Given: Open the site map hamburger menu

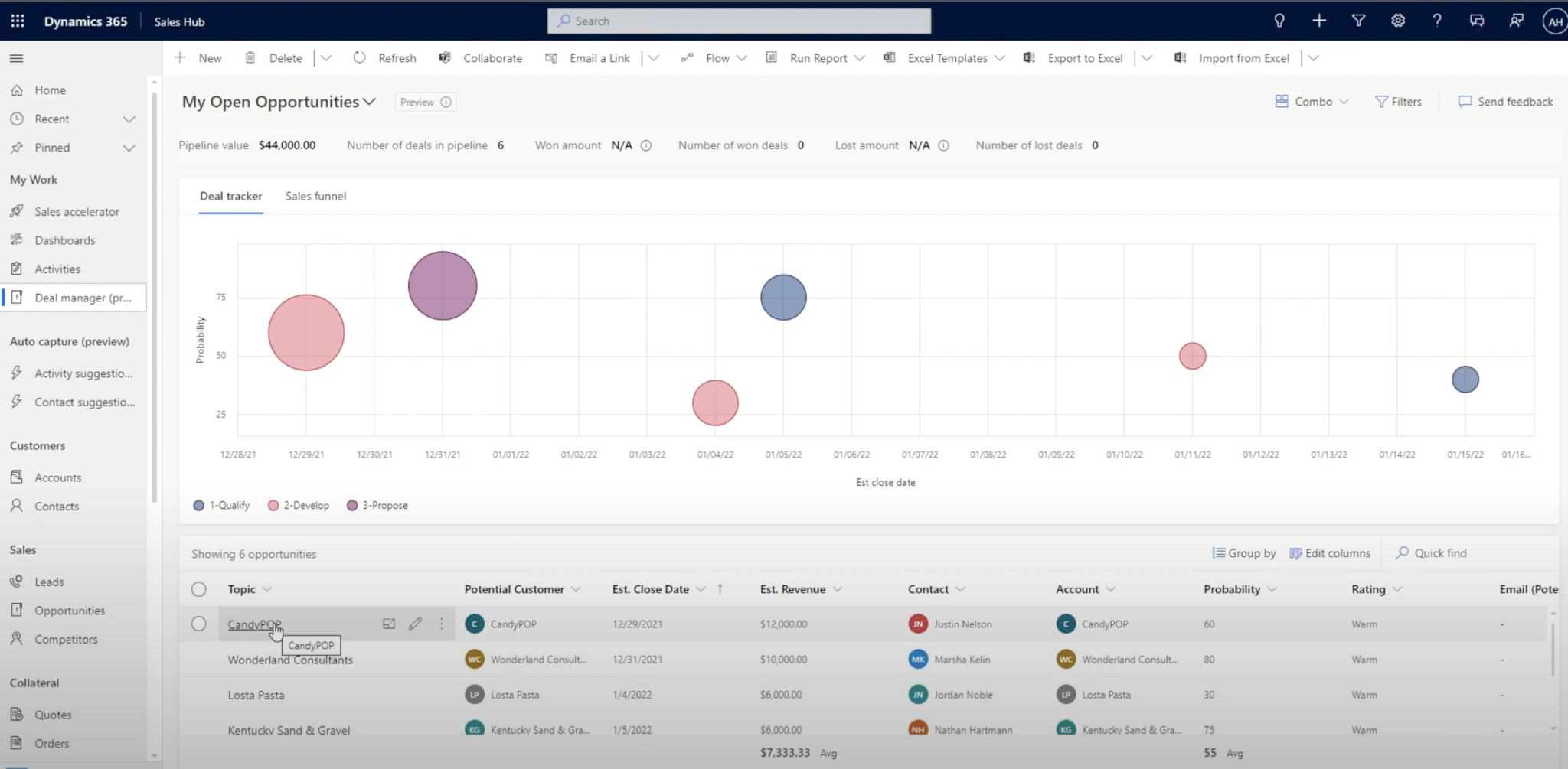Looking at the screenshot, I should click(x=15, y=57).
